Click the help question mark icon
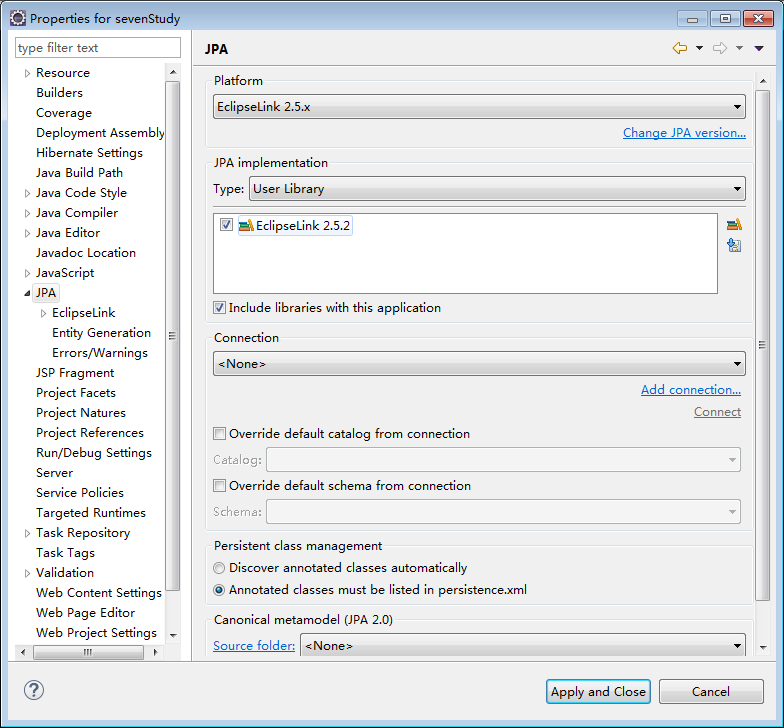 [x=34, y=690]
